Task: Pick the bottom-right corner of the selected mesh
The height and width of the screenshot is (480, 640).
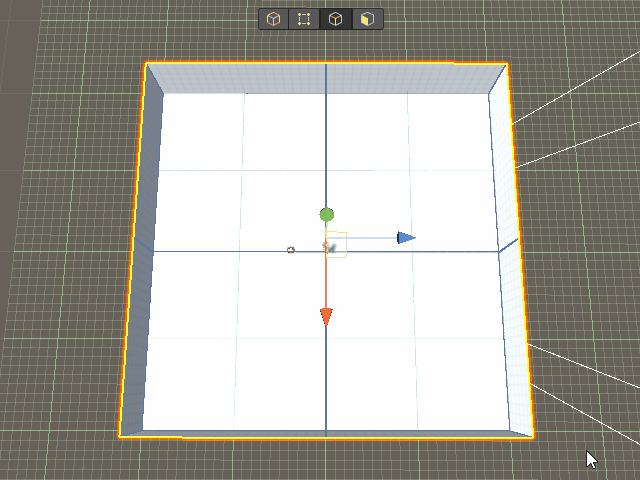Action: [x=535, y=437]
